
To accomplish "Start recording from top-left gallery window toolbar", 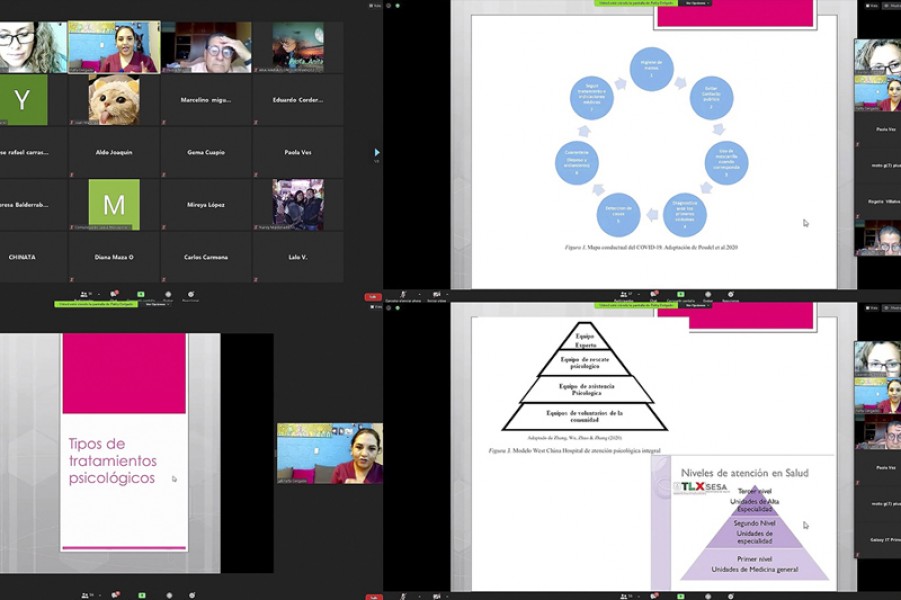I will tap(168, 295).
